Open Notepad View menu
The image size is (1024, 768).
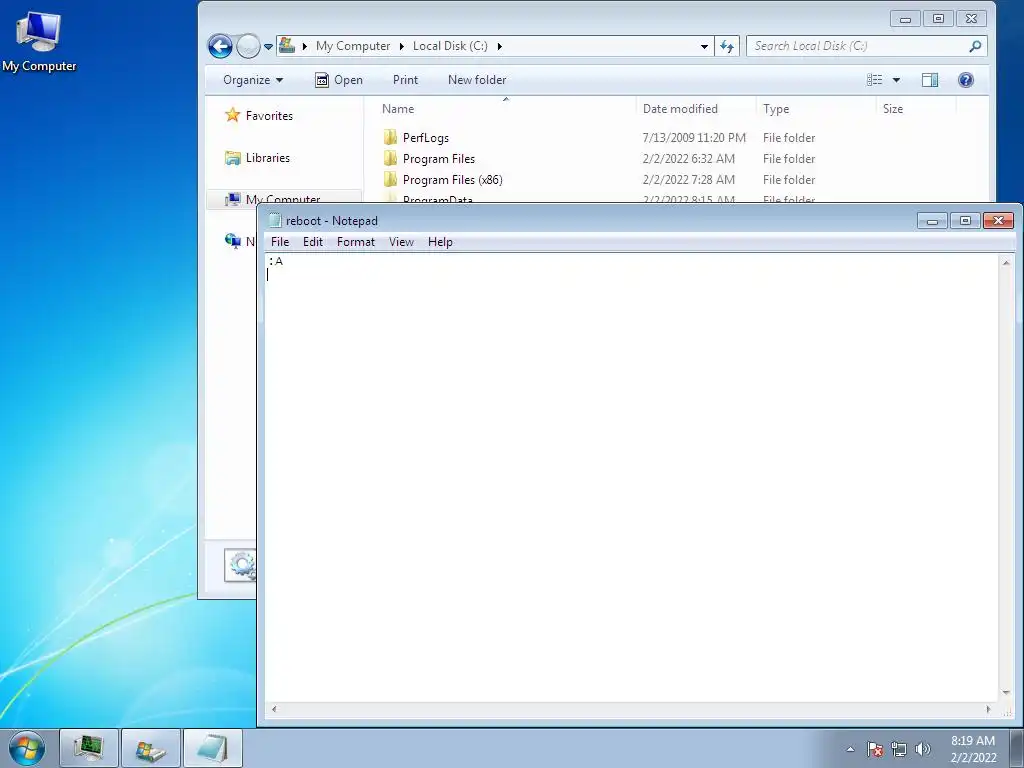(401, 242)
